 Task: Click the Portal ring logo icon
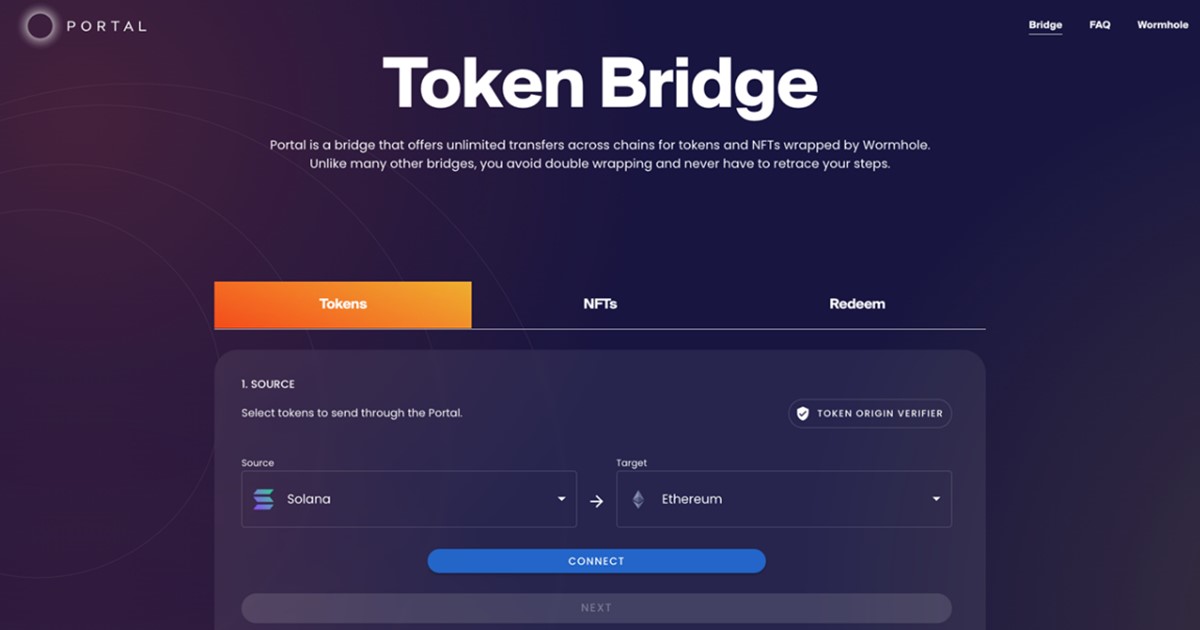coord(40,26)
